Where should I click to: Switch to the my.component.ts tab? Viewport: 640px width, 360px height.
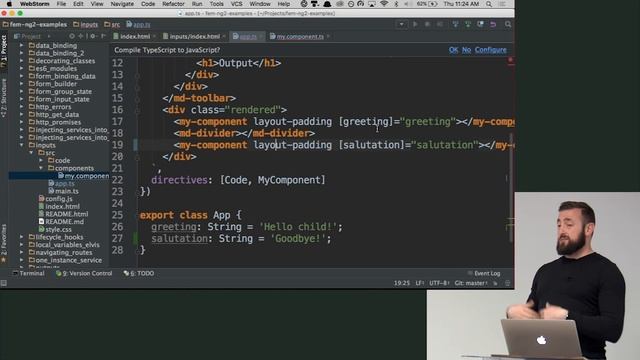[300, 36]
